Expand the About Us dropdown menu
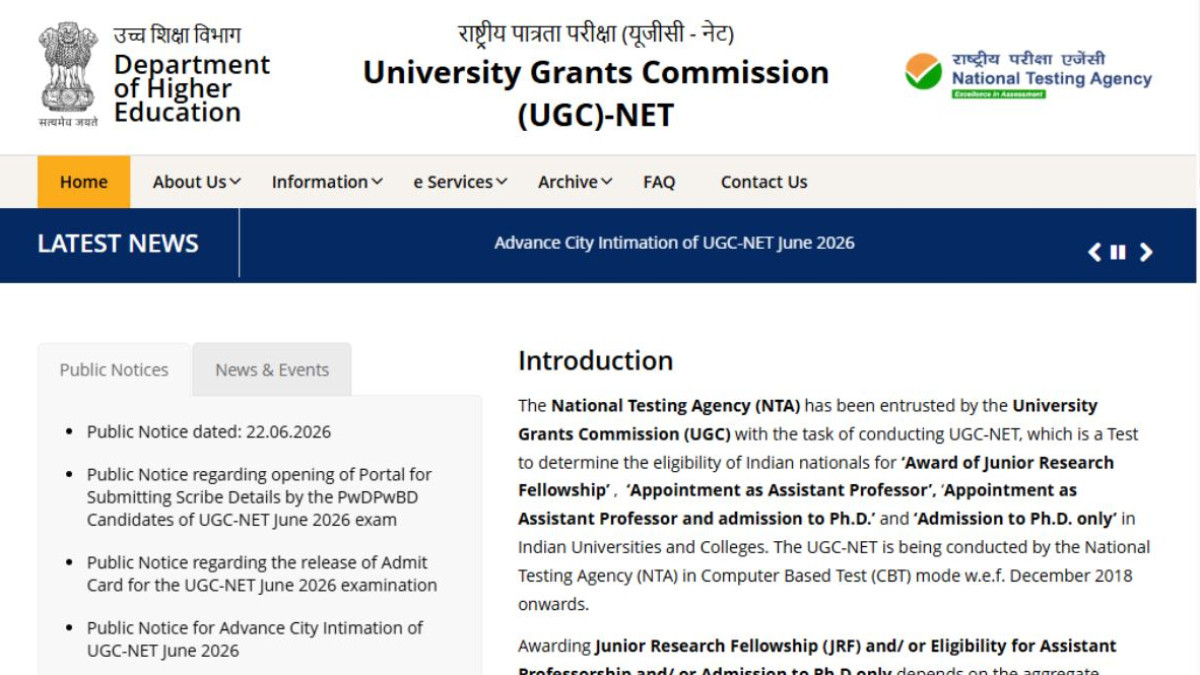Viewport: 1200px width, 675px height. point(196,182)
